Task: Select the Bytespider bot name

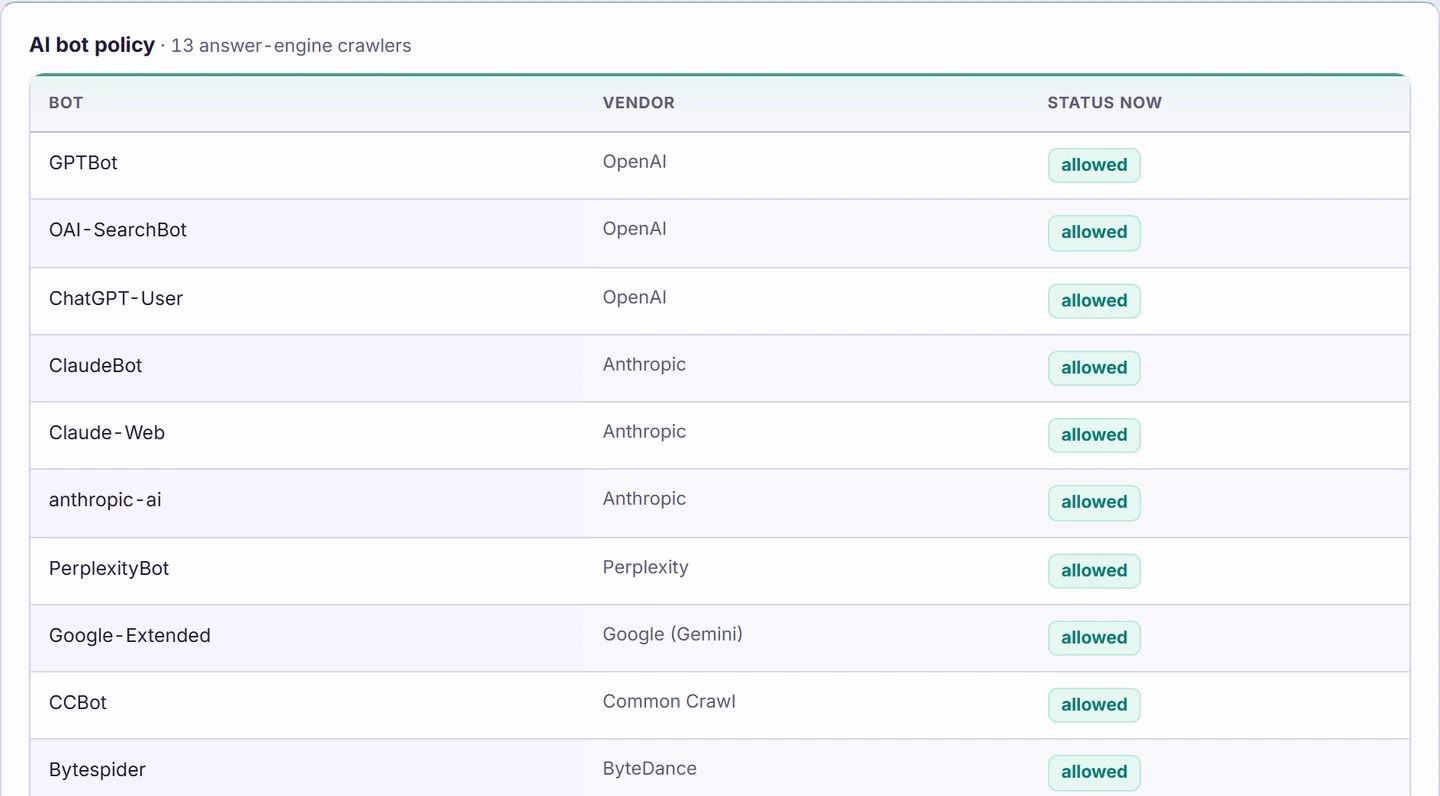Action: click(x=97, y=770)
